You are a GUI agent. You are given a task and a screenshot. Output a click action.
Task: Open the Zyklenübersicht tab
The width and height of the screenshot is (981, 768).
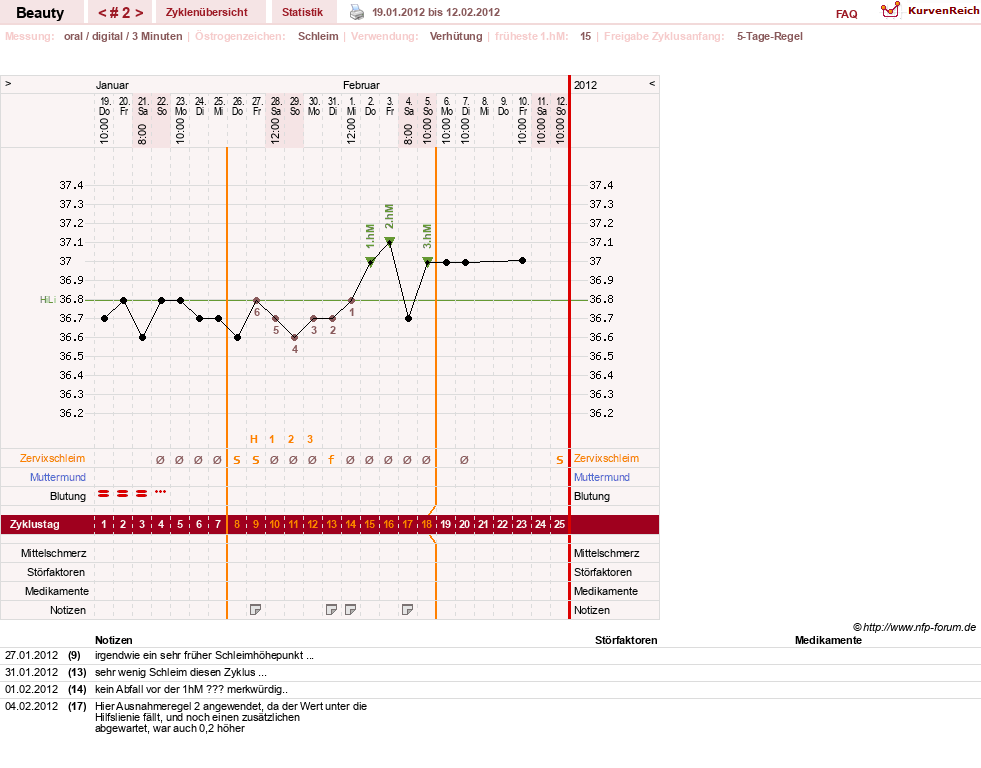206,12
